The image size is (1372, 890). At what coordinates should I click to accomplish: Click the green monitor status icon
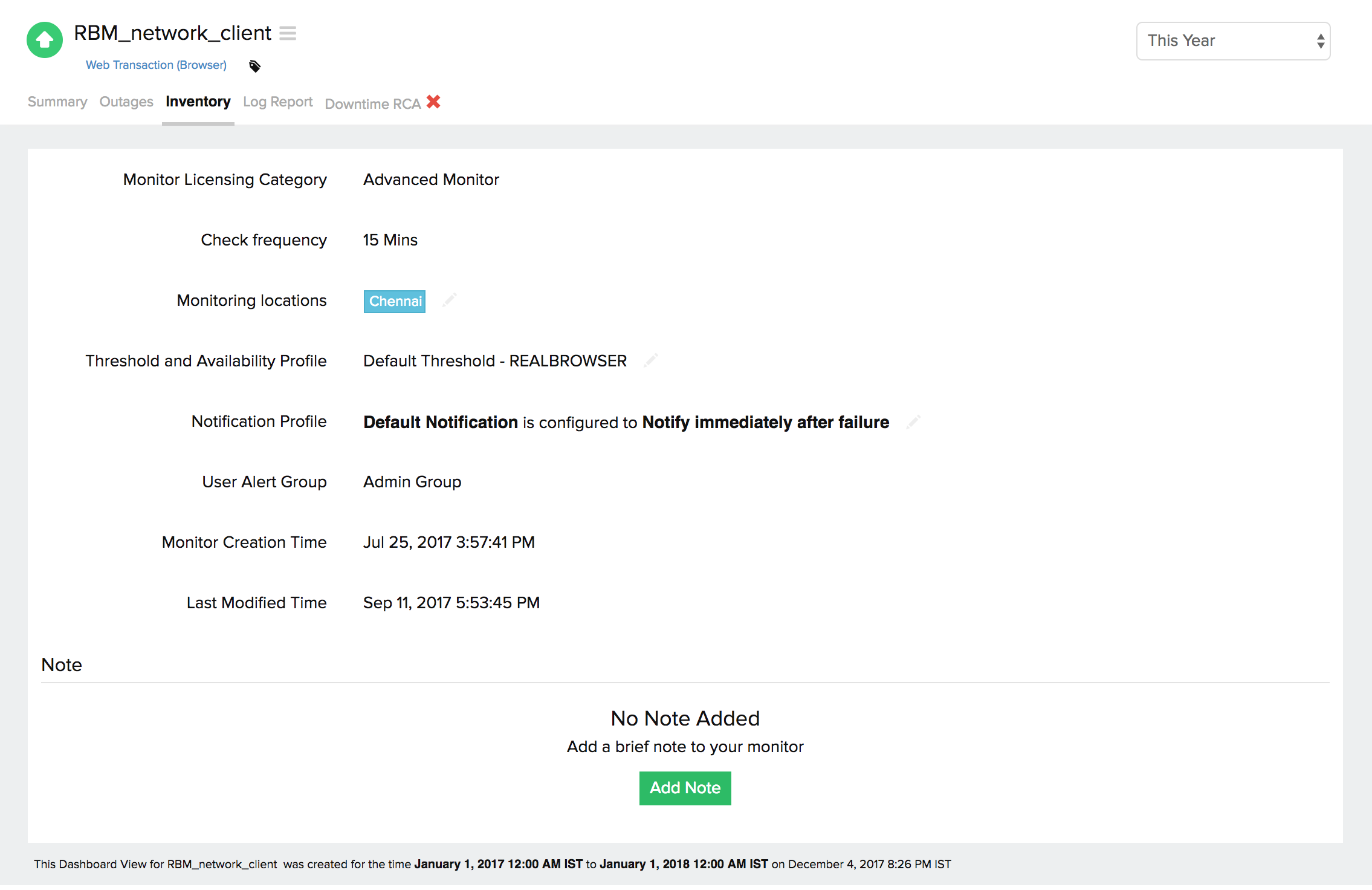(44, 39)
